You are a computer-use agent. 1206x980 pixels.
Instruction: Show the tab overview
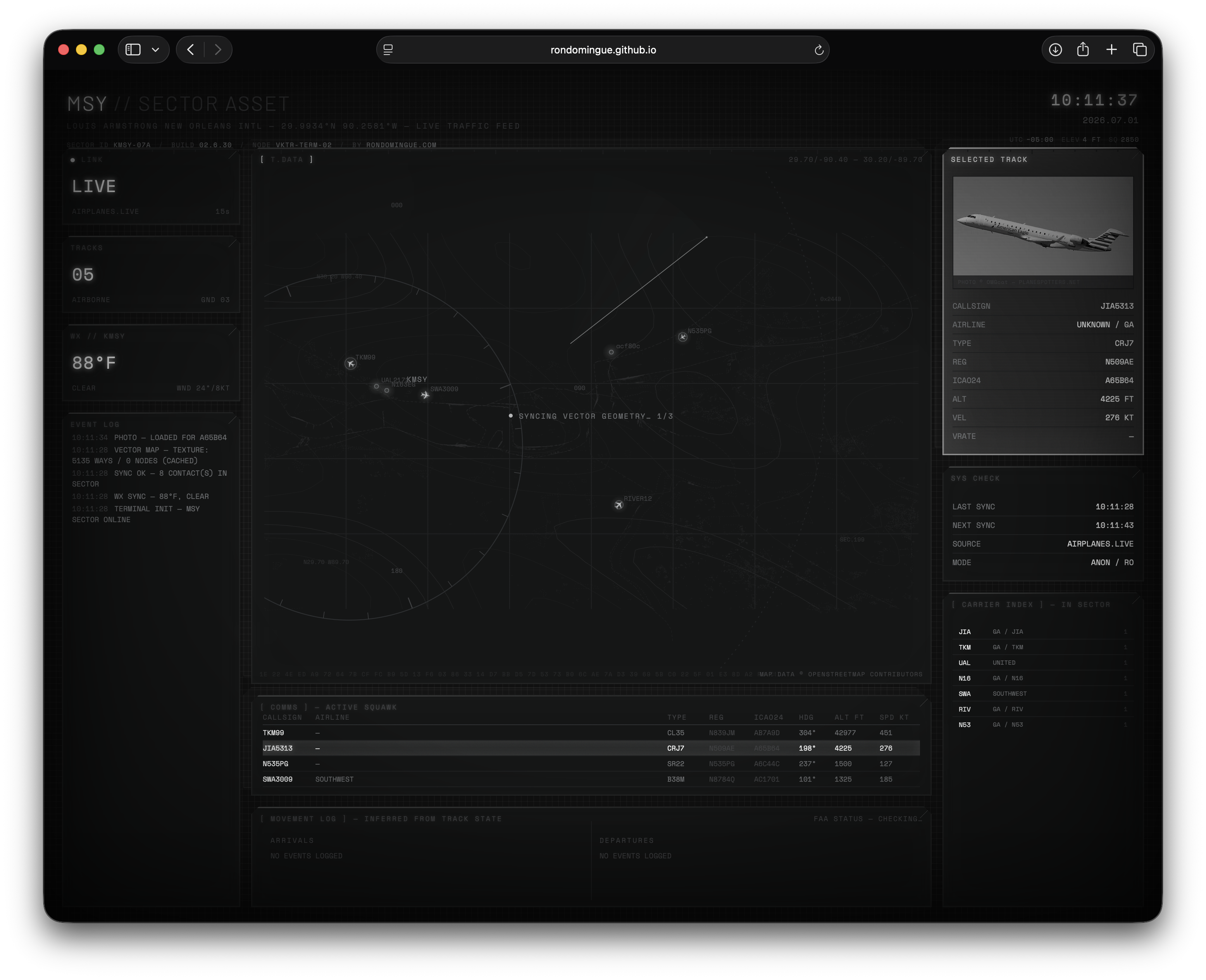point(1140,50)
